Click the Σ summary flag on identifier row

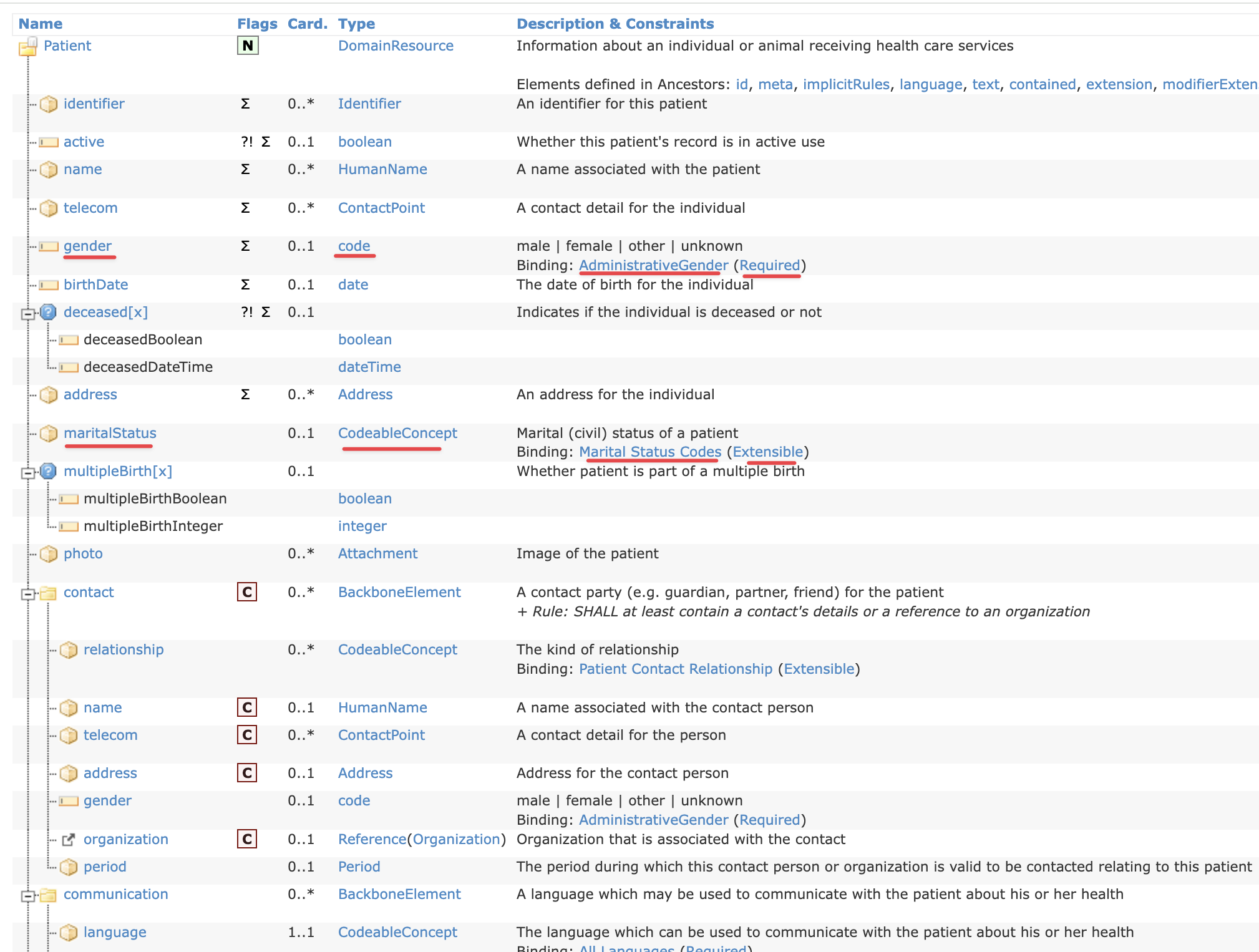[245, 104]
